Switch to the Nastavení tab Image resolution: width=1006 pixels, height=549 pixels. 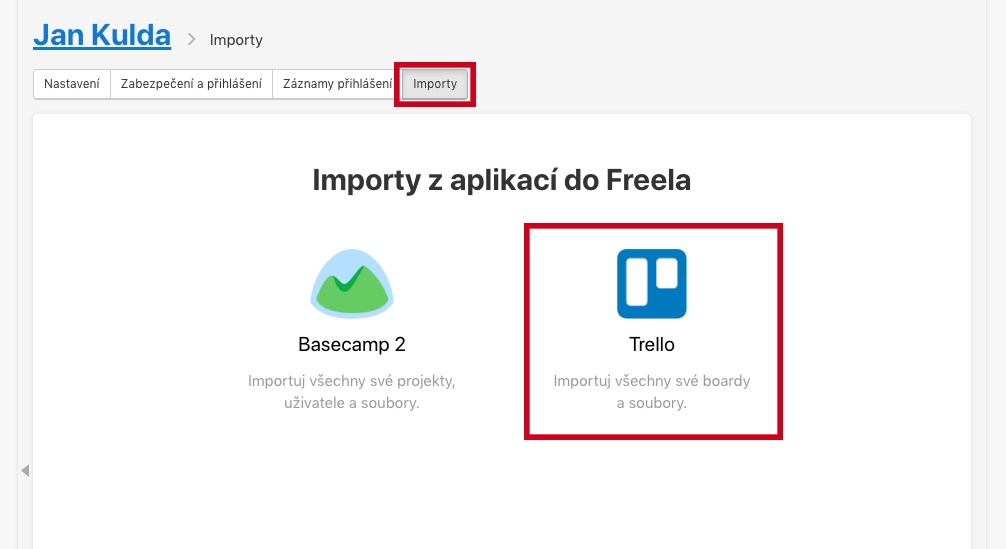(x=72, y=84)
